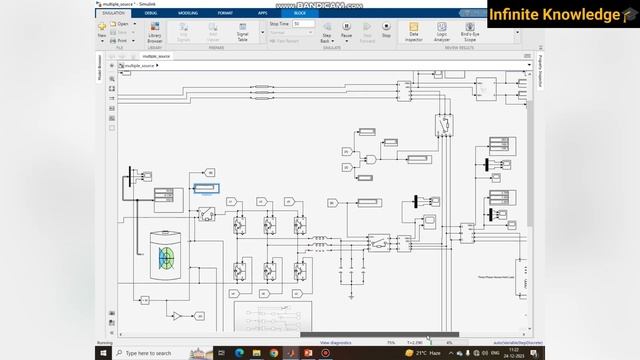Open Chrome from the taskbar
This screenshot has width=640, height=360.
[274, 353]
